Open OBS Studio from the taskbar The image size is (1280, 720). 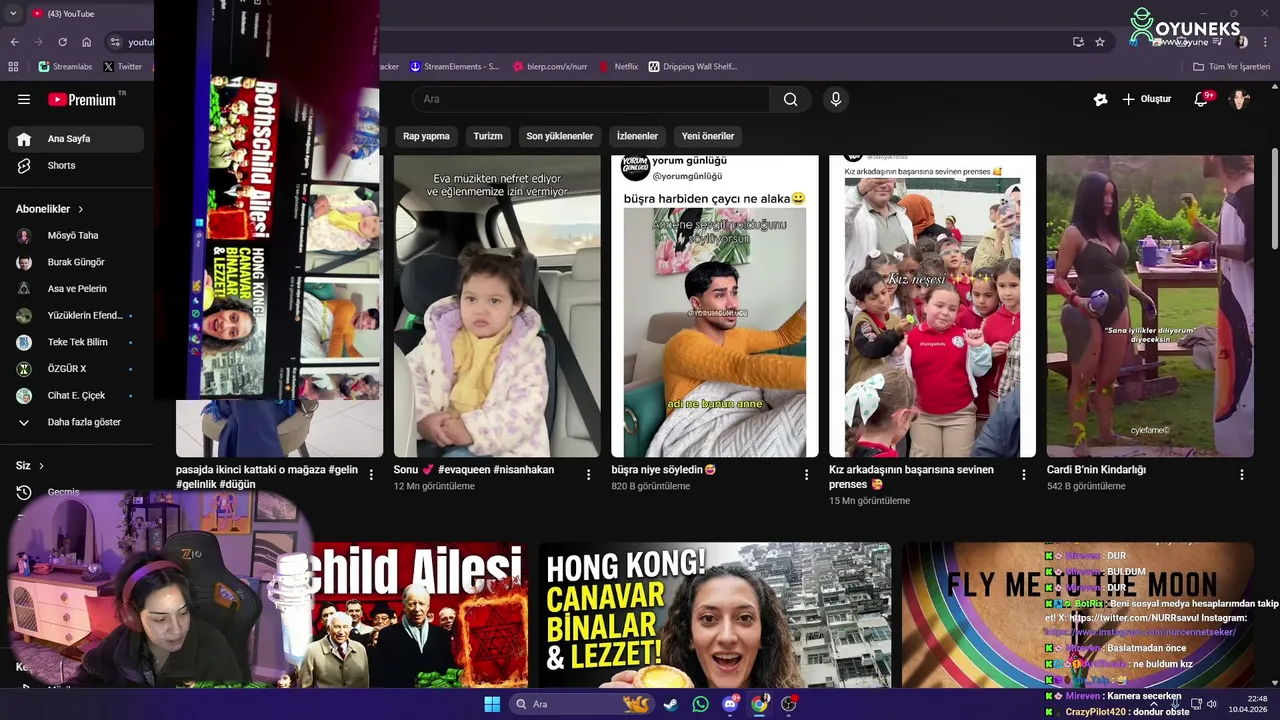click(789, 704)
